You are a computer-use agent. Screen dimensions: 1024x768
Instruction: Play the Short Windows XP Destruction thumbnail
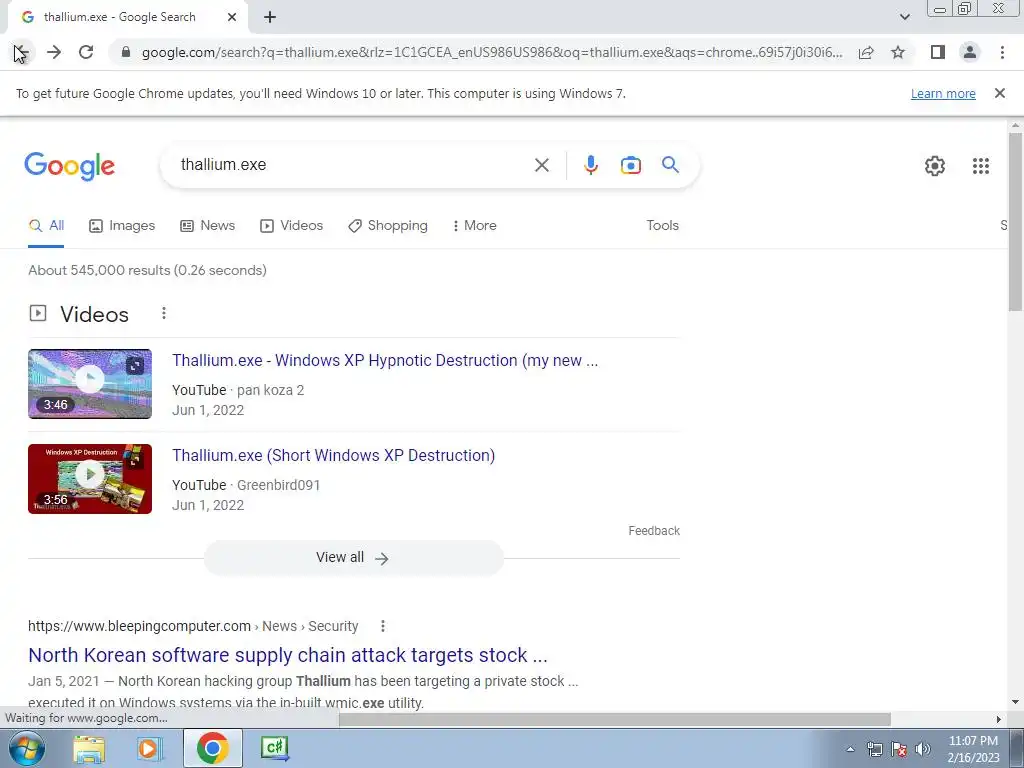tap(90, 479)
